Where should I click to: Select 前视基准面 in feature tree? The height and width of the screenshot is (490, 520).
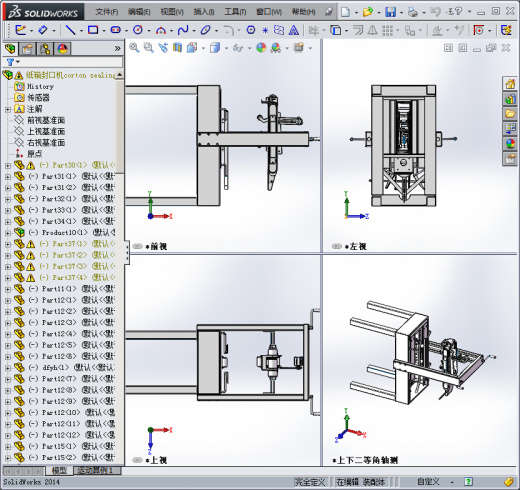click(46, 120)
